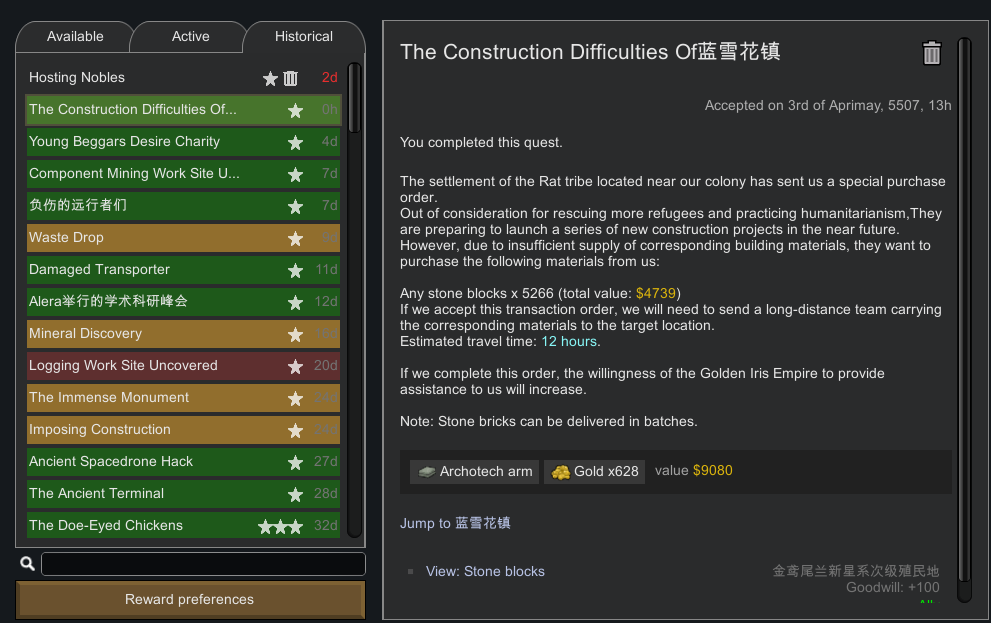Viewport: 991px width, 623px height.
Task: Select the Historical quests tab
Action: [304, 37]
